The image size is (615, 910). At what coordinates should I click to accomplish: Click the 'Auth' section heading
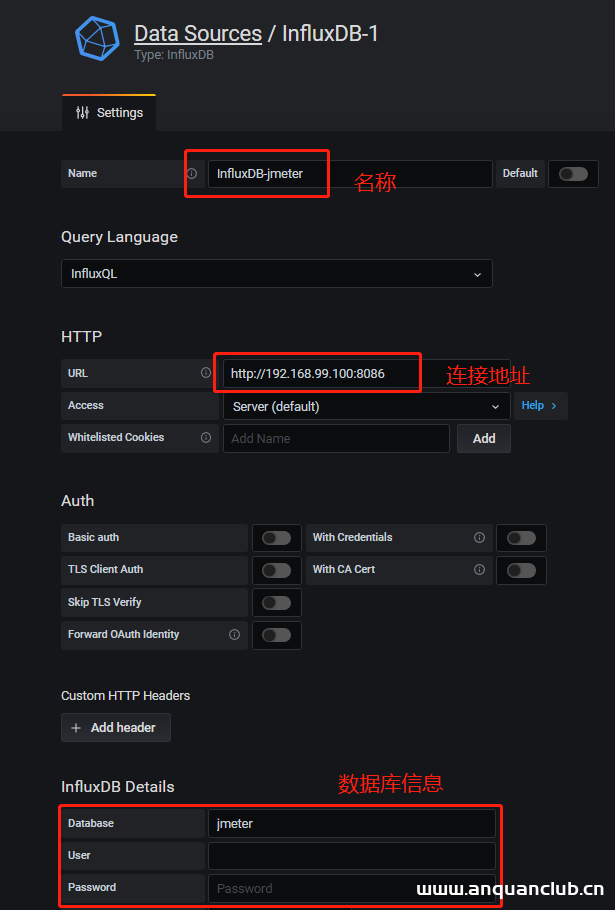[78, 500]
